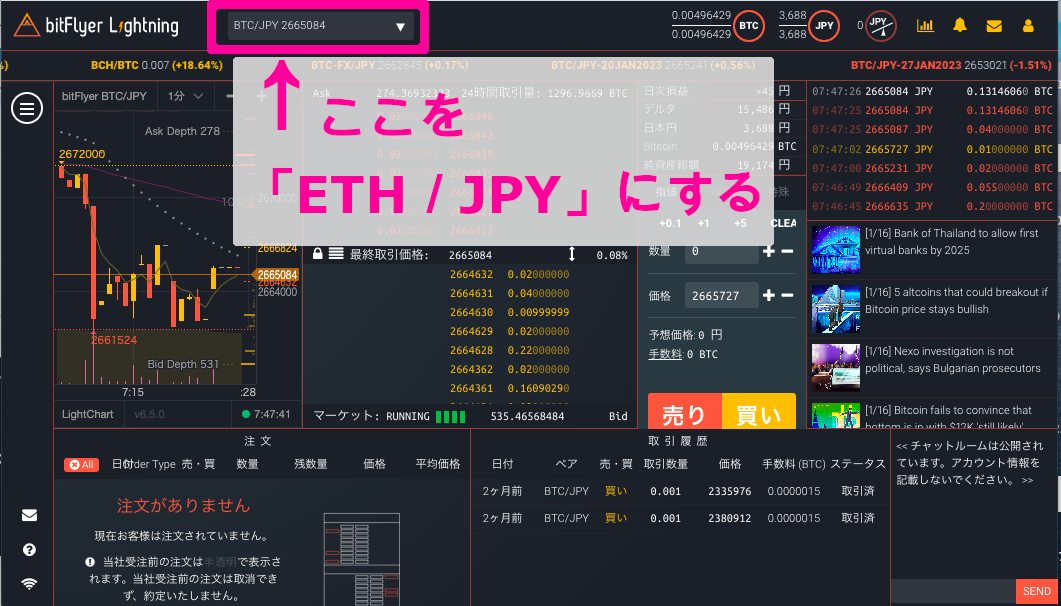Click the 残数量 column header in 注文
The width and height of the screenshot is (1061, 606).
click(311, 464)
